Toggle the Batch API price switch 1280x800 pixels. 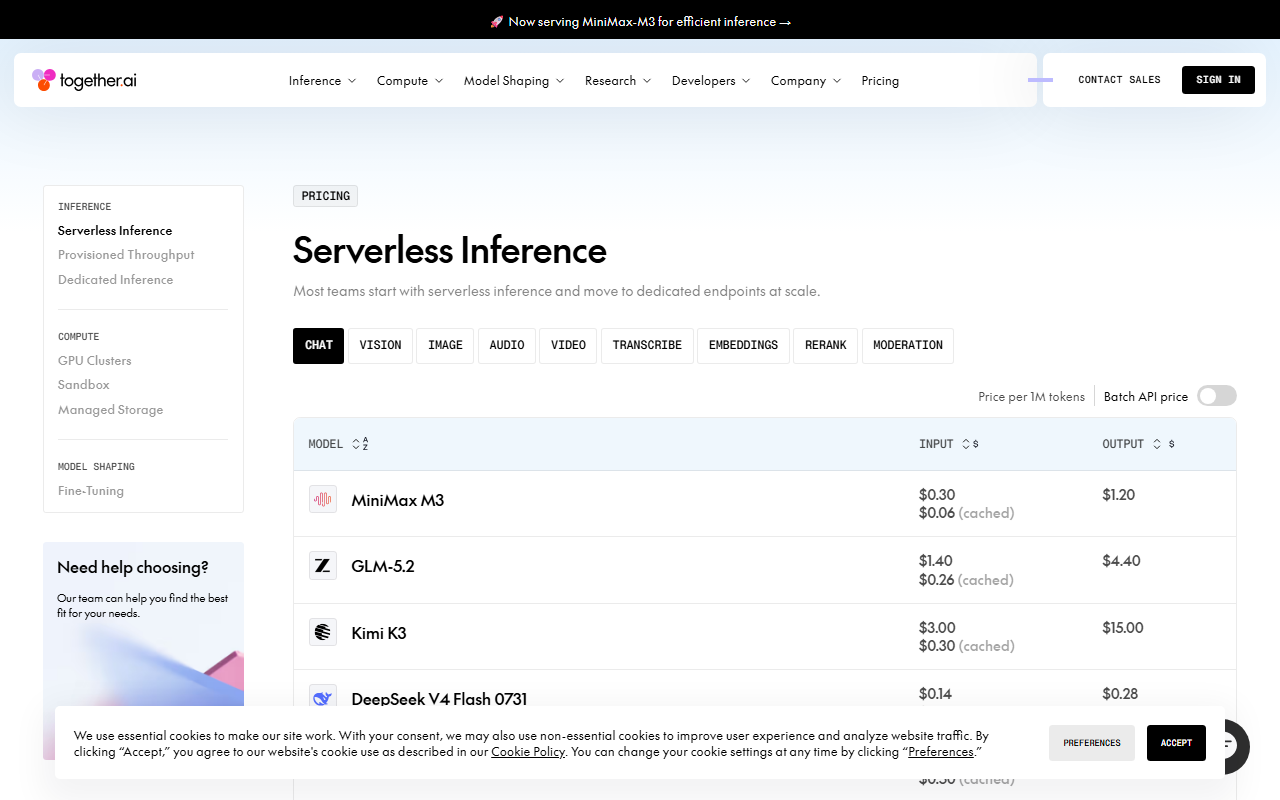(1217, 396)
